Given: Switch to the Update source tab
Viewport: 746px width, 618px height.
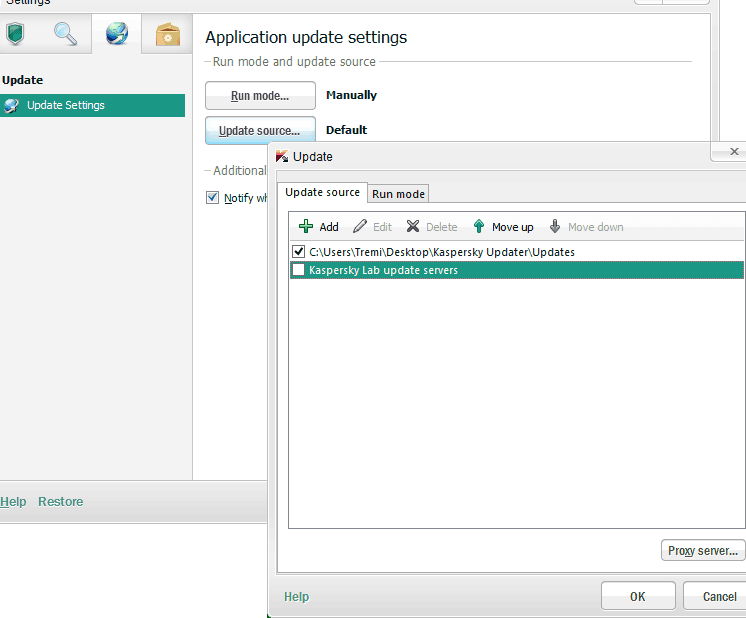Looking at the screenshot, I should [x=322, y=192].
